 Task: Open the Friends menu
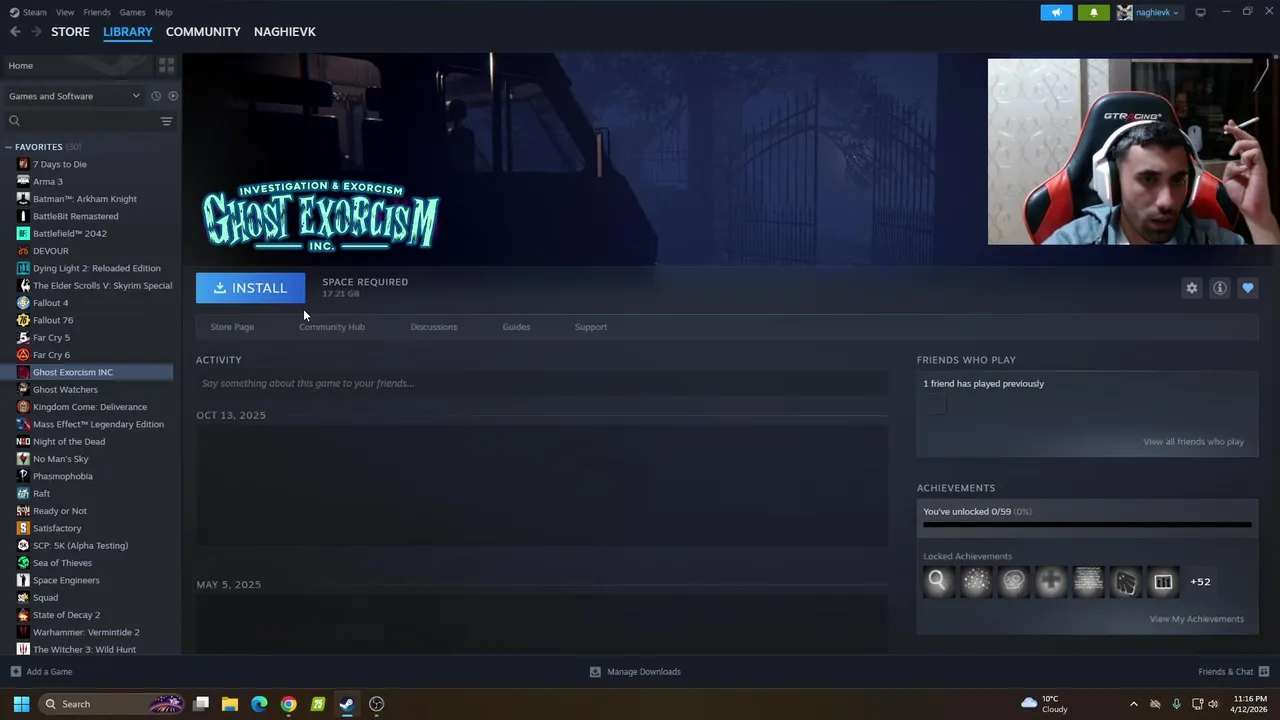[x=97, y=12]
